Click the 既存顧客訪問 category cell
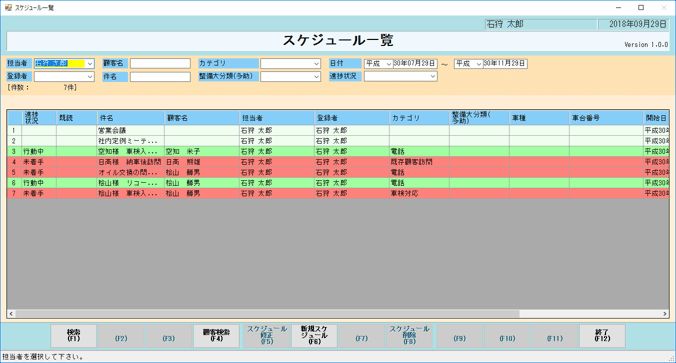The image size is (676, 363). click(419, 162)
